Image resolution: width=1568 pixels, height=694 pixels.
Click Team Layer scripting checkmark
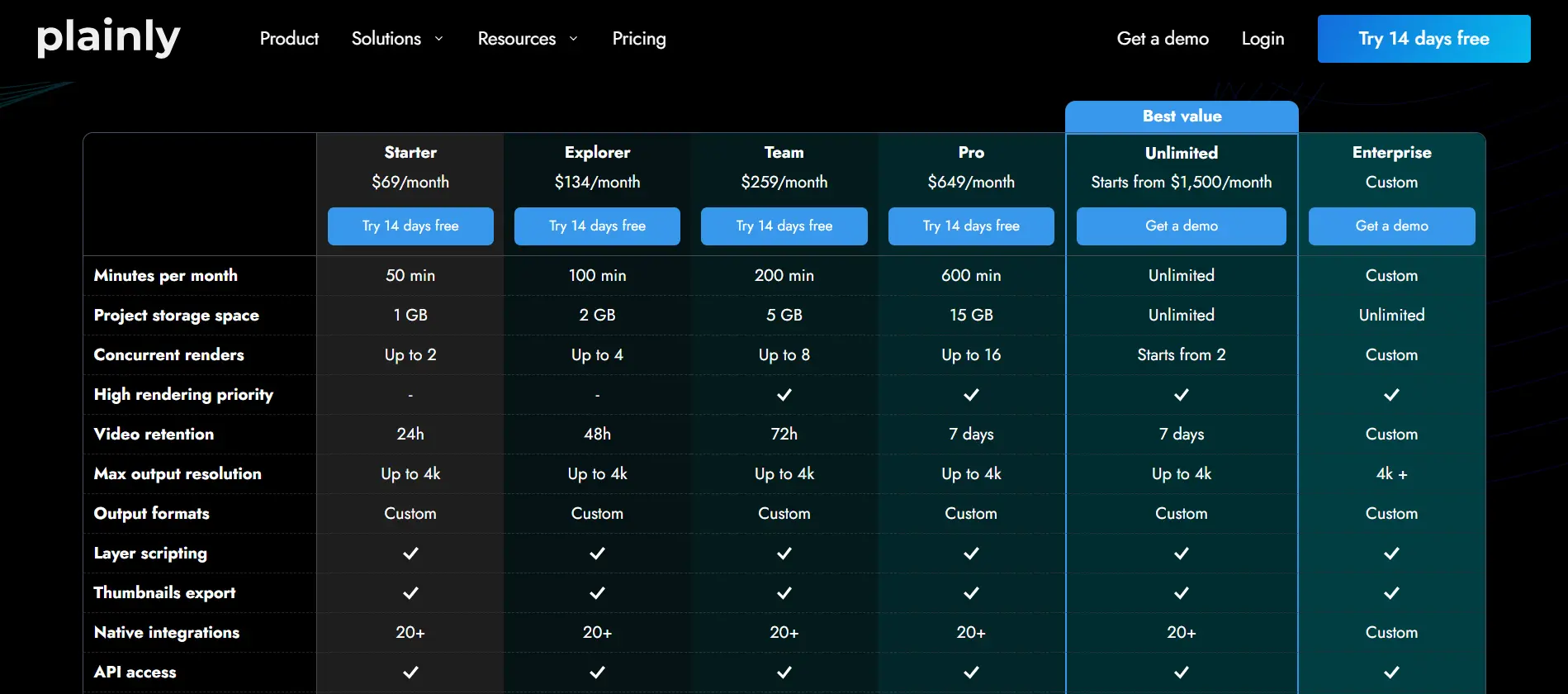click(784, 554)
